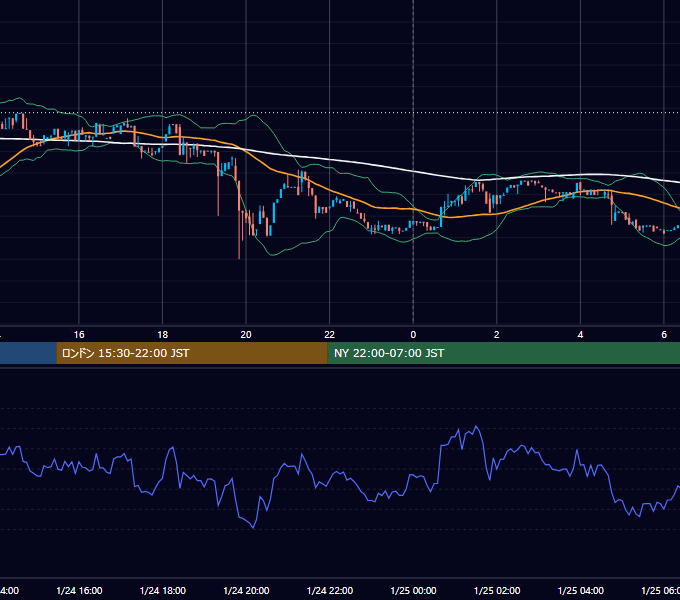Click the 1/24 16:00 time axis label

pos(79,590)
